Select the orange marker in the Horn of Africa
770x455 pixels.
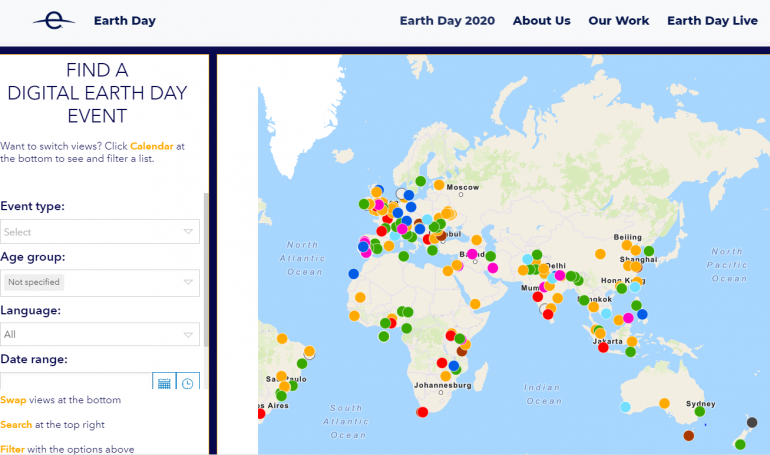click(x=475, y=304)
